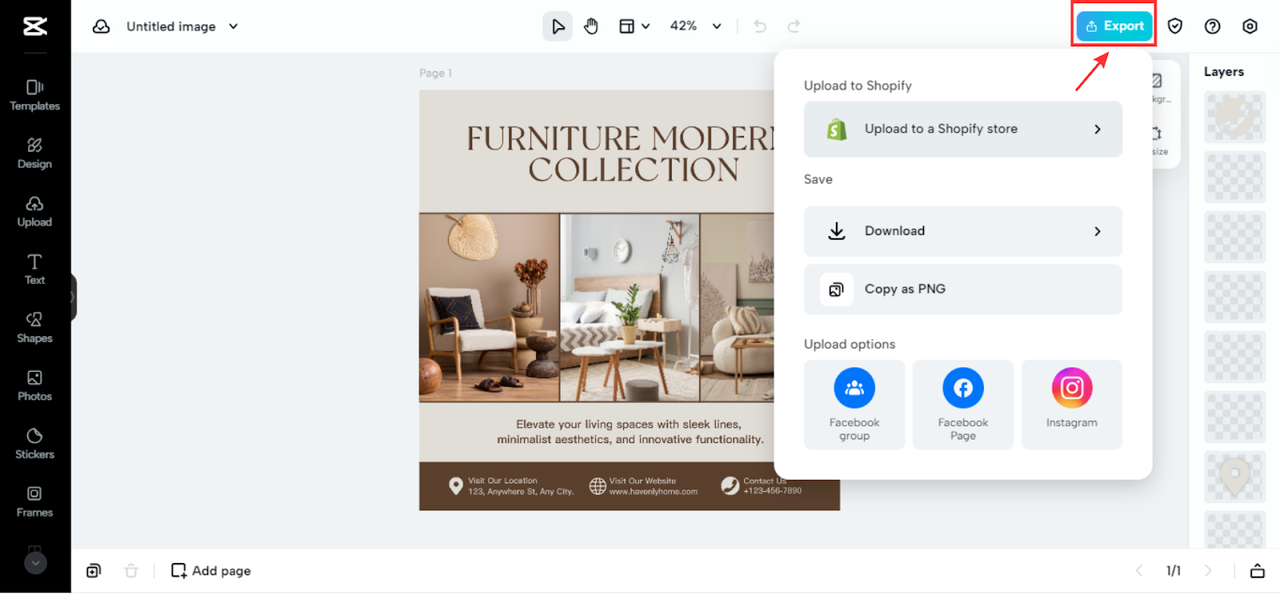Open the Photos panel
Viewport: 1280px width, 595px height.
click(35, 385)
